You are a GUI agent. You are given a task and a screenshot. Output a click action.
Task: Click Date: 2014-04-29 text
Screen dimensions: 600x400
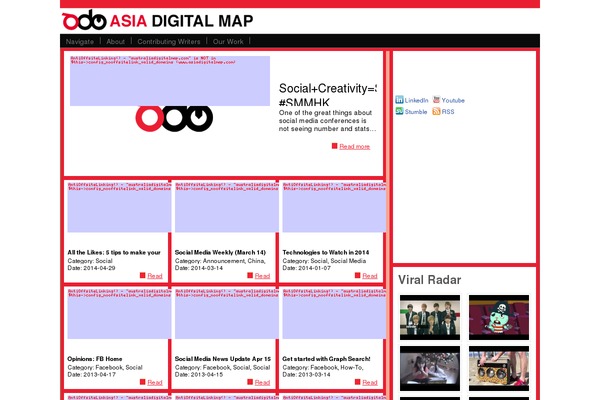click(x=91, y=268)
